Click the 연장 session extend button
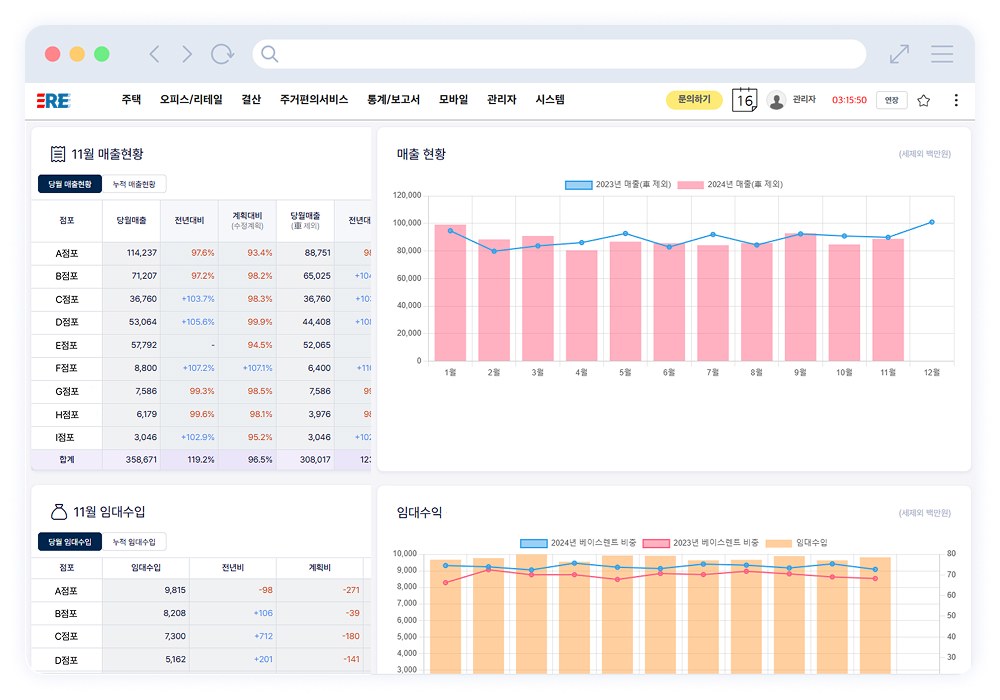Image resolution: width=1000 pixels, height=700 pixels. [x=892, y=100]
